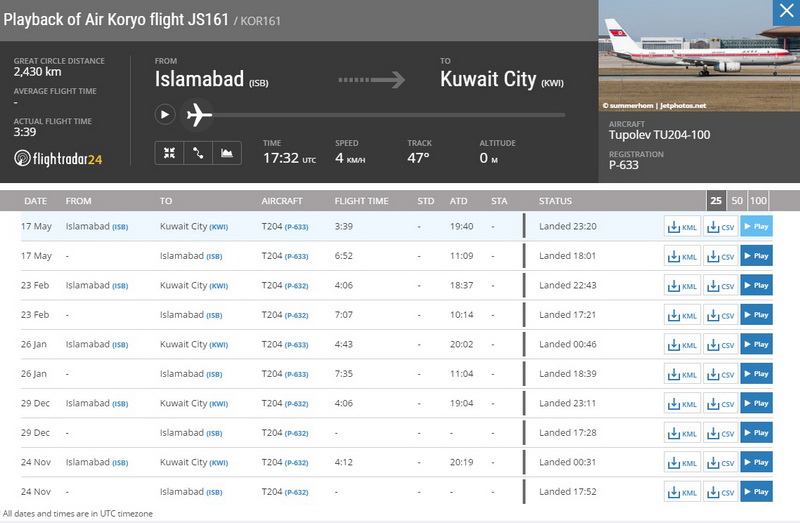Download KML for 17 May 19:40 flight
800x523 pixels.
click(x=682, y=227)
